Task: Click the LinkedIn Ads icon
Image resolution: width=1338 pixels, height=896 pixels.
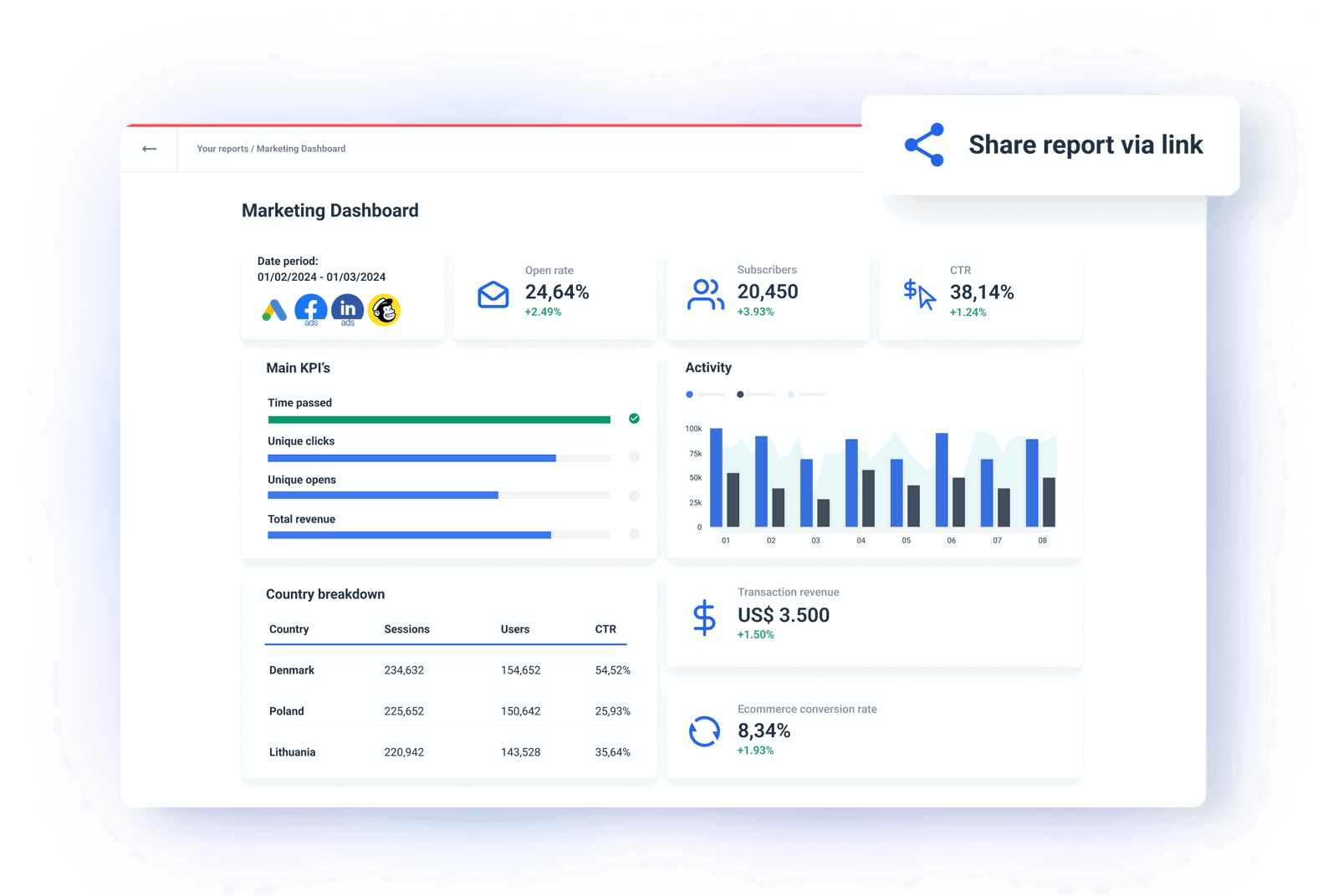Action: pos(347,309)
